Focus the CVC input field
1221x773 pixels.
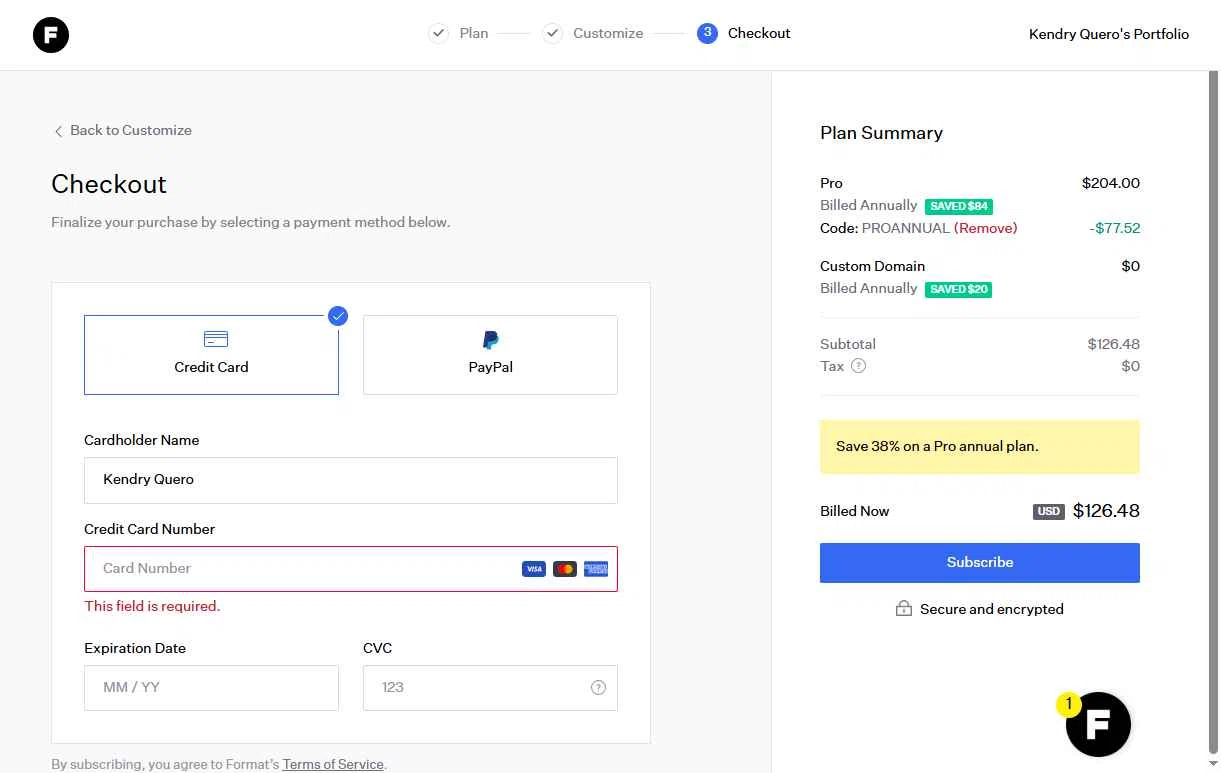(490, 688)
